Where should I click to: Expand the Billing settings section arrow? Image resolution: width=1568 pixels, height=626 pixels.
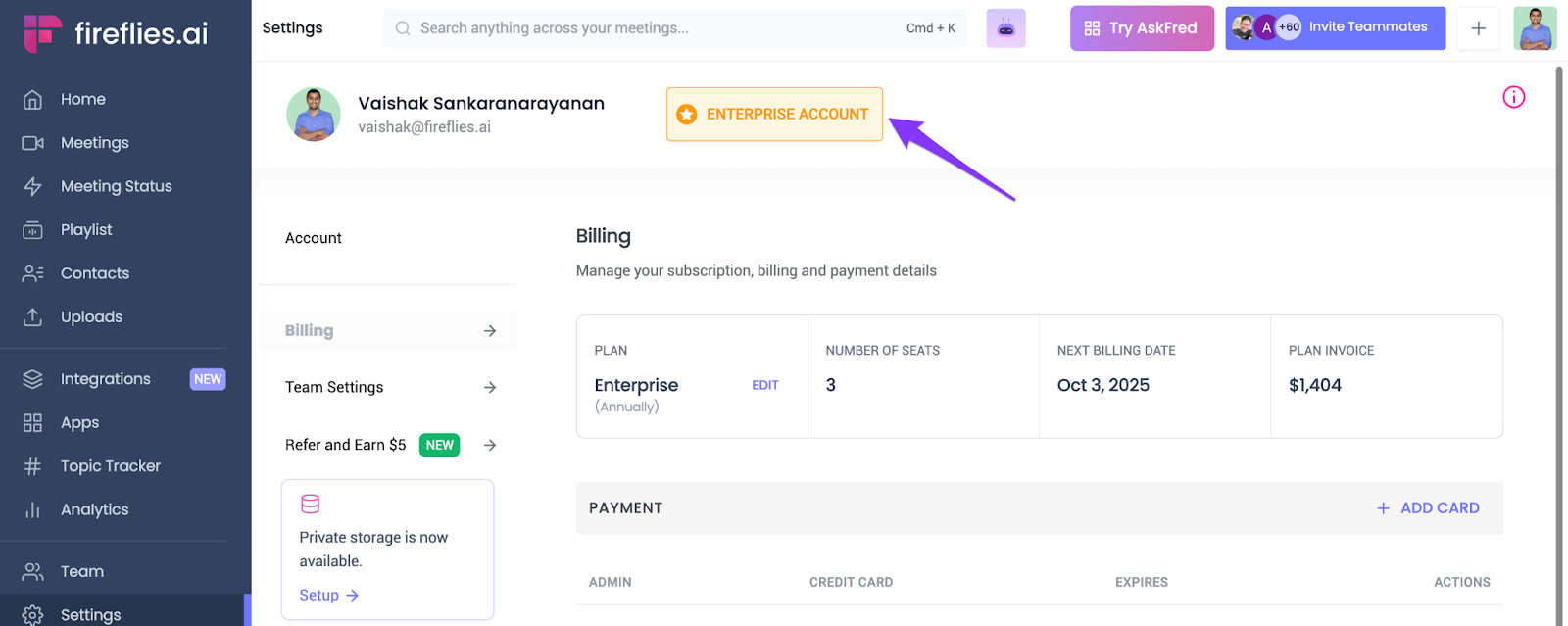pyautogui.click(x=490, y=331)
